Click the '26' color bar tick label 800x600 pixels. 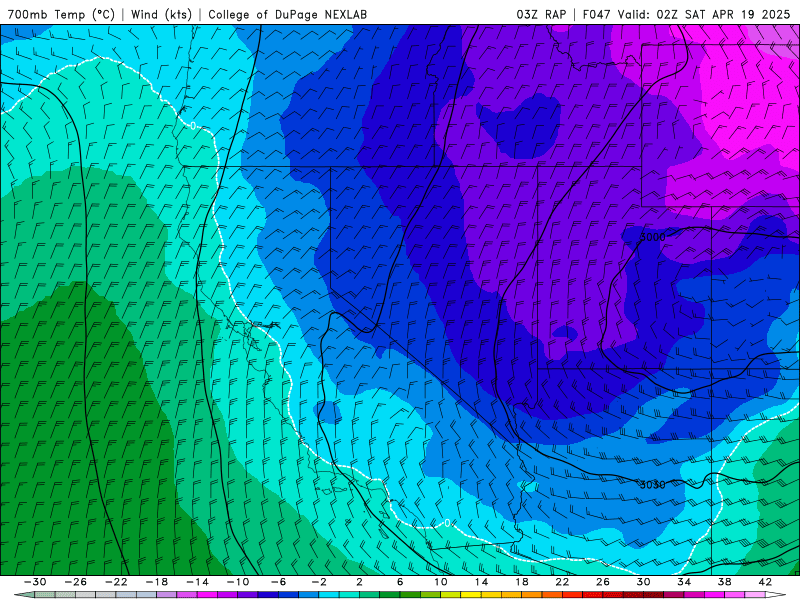(603, 582)
